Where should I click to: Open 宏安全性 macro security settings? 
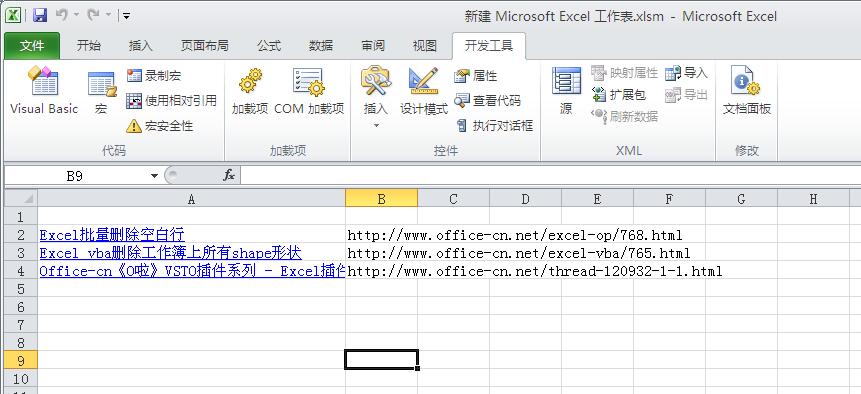pyautogui.click(x=159, y=126)
